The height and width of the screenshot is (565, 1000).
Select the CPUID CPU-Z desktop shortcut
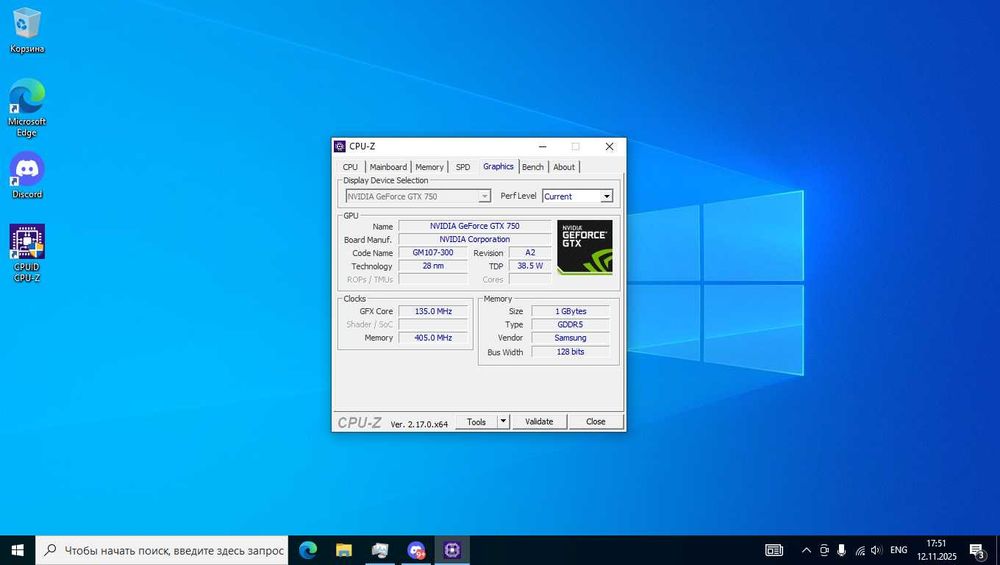pos(26,253)
